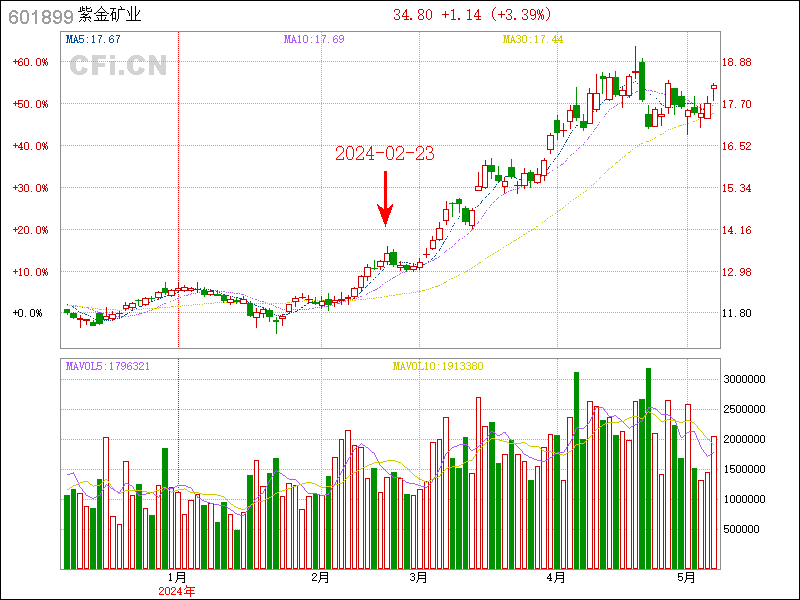This screenshot has width=800, height=600.
Task: Click the 1000000 volume axis label
Action: [744, 499]
